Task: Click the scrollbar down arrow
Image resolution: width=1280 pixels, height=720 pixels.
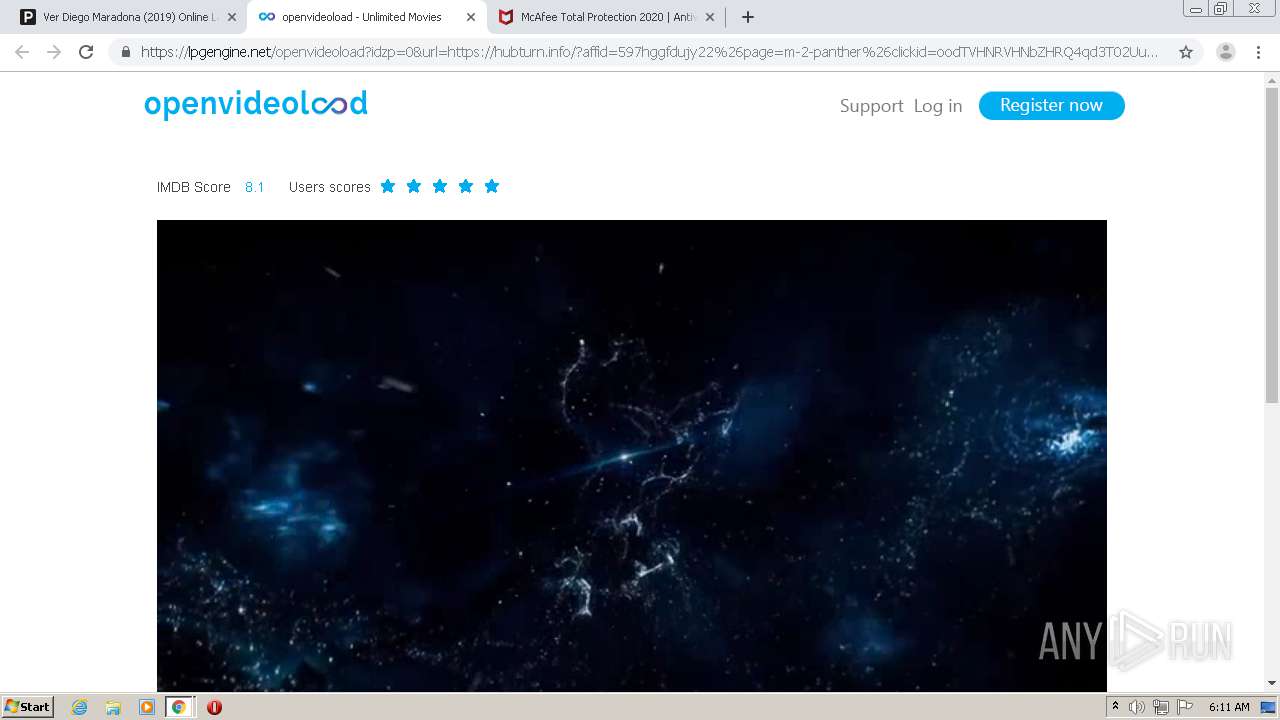Action: pyautogui.click(x=1272, y=683)
